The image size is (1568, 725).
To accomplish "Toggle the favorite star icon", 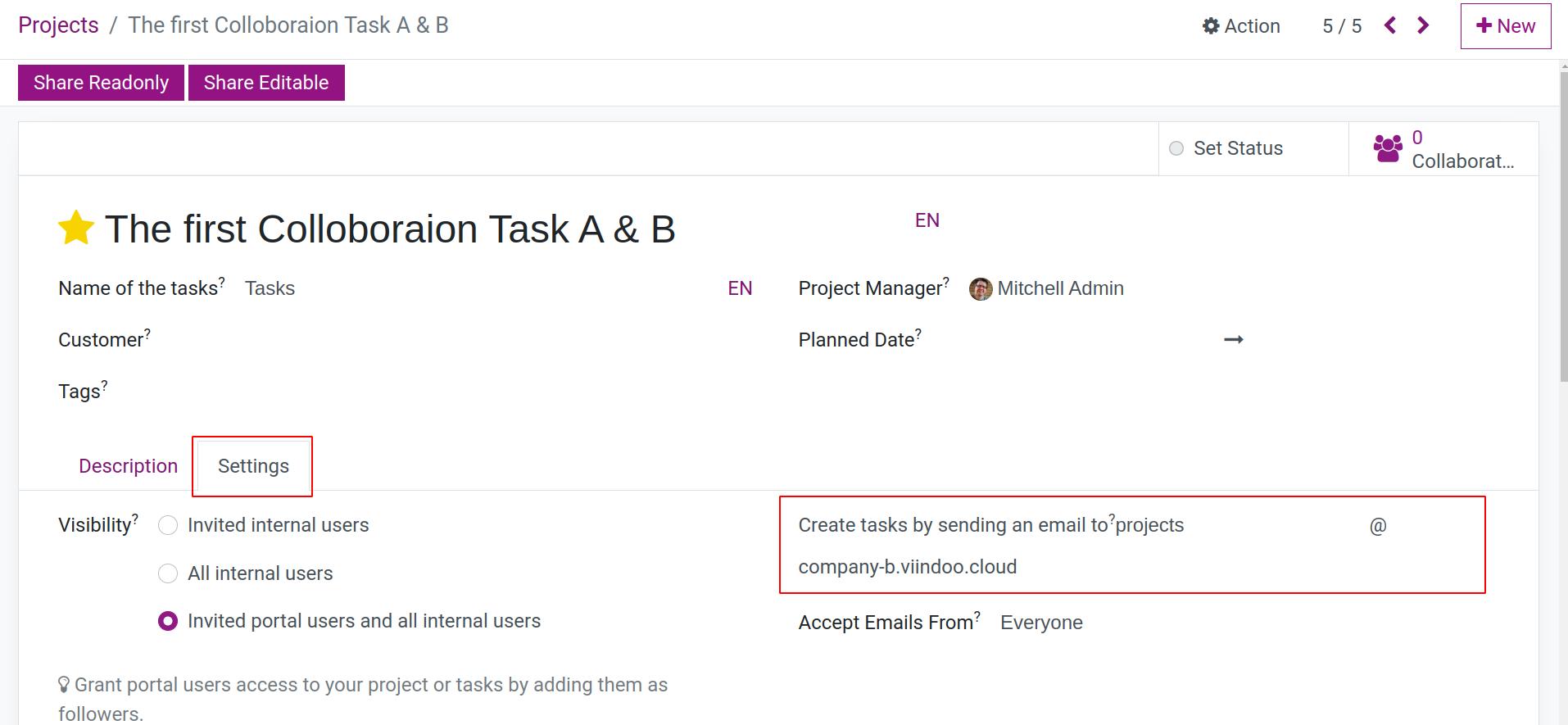I will (x=76, y=228).
